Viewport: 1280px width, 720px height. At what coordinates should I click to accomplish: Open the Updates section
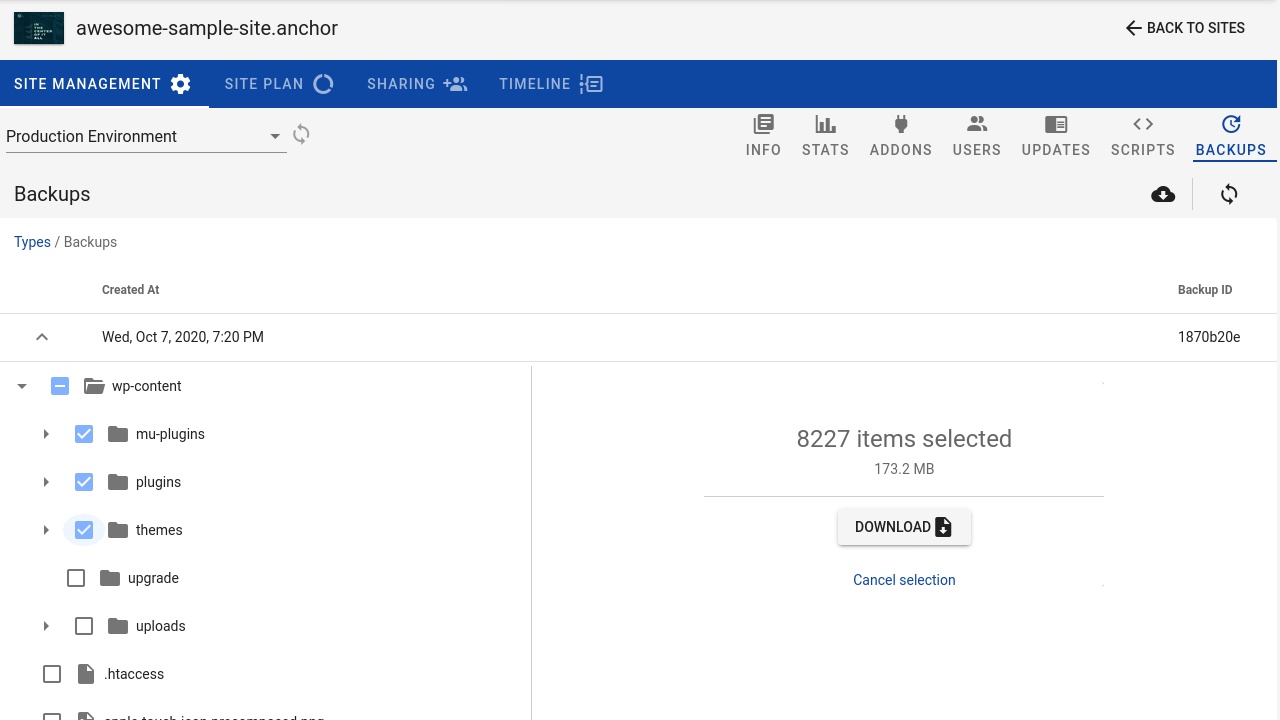(x=1056, y=136)
